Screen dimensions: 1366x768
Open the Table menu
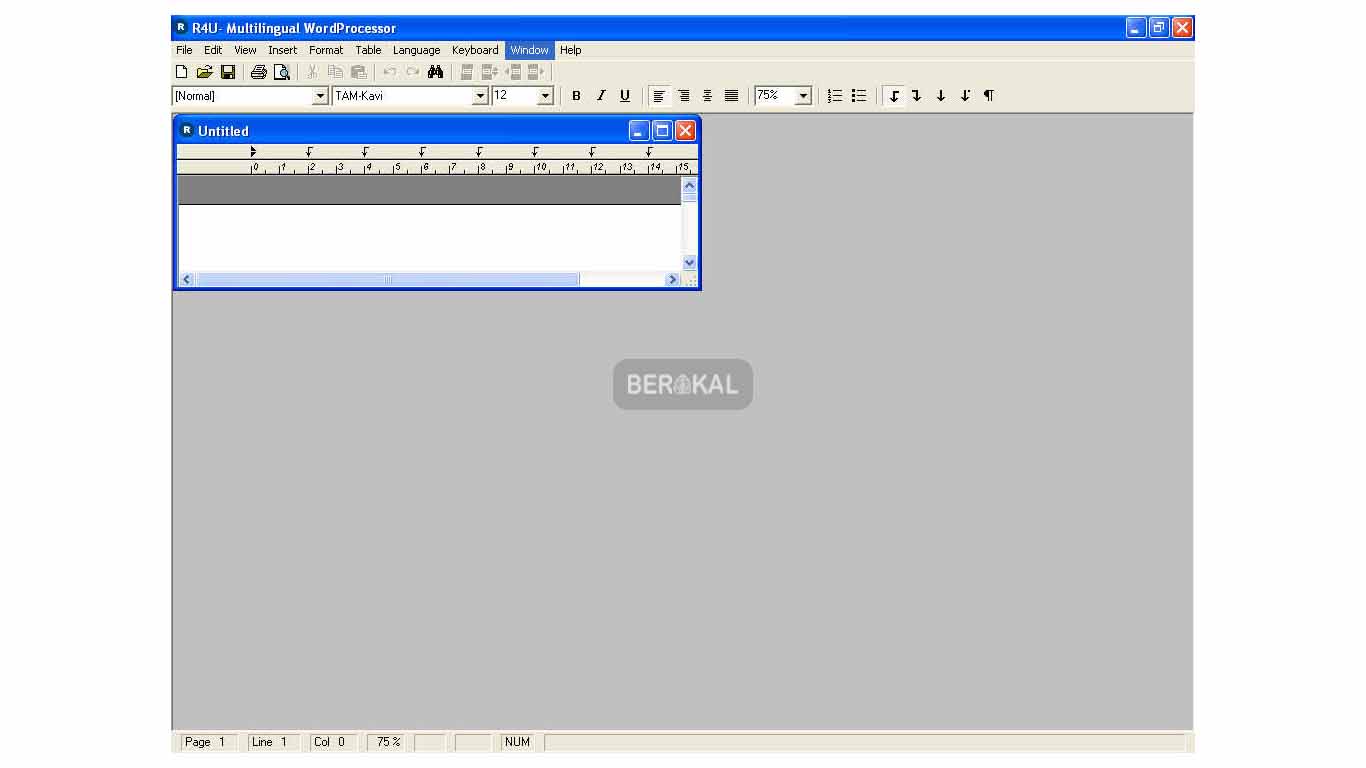point(368,50)
